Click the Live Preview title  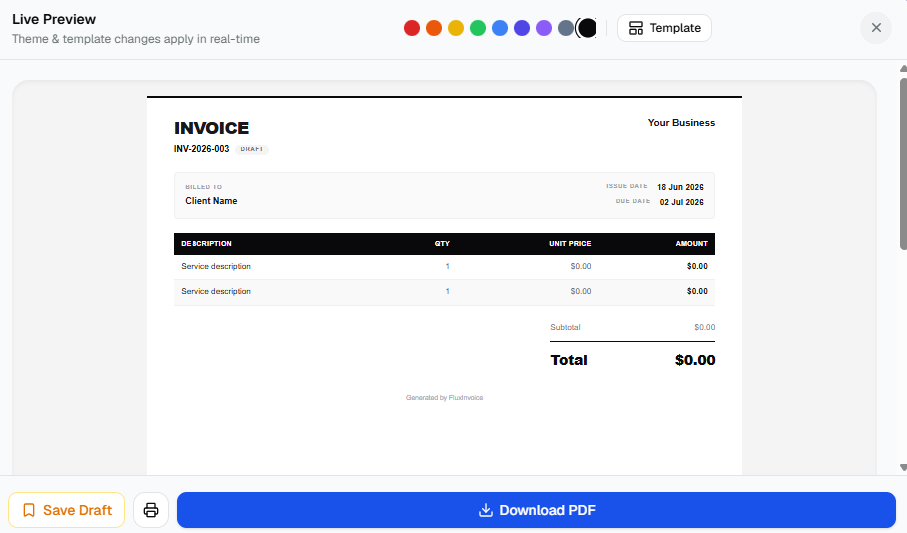click(x=54, y=19)
